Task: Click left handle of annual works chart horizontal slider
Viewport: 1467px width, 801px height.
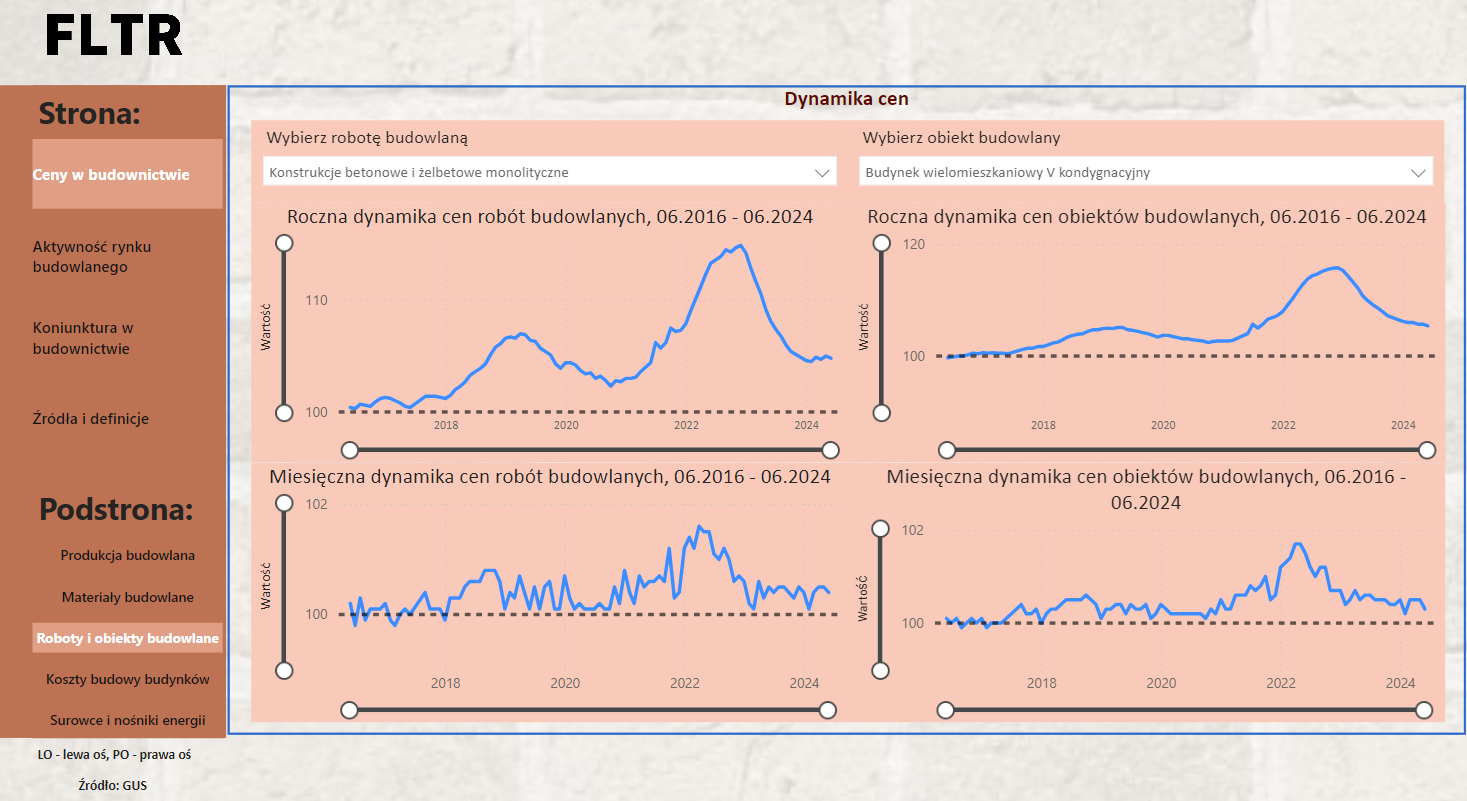Action: [349, 449]
